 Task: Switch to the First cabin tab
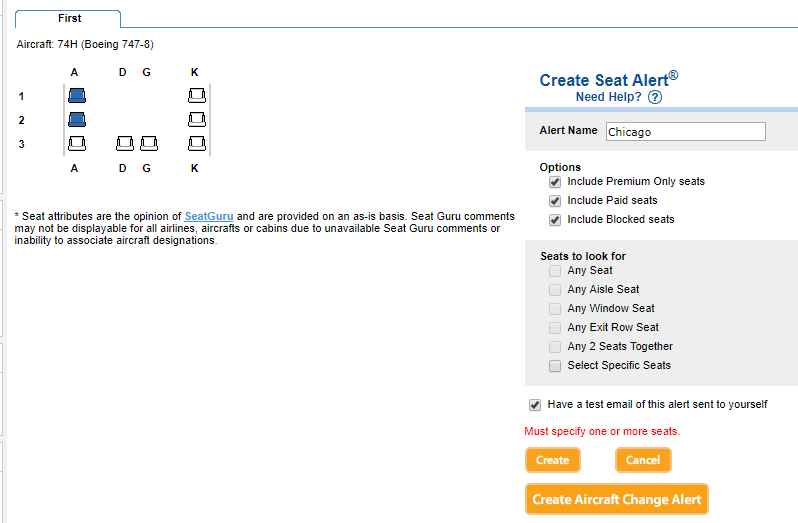click(70, 18)
